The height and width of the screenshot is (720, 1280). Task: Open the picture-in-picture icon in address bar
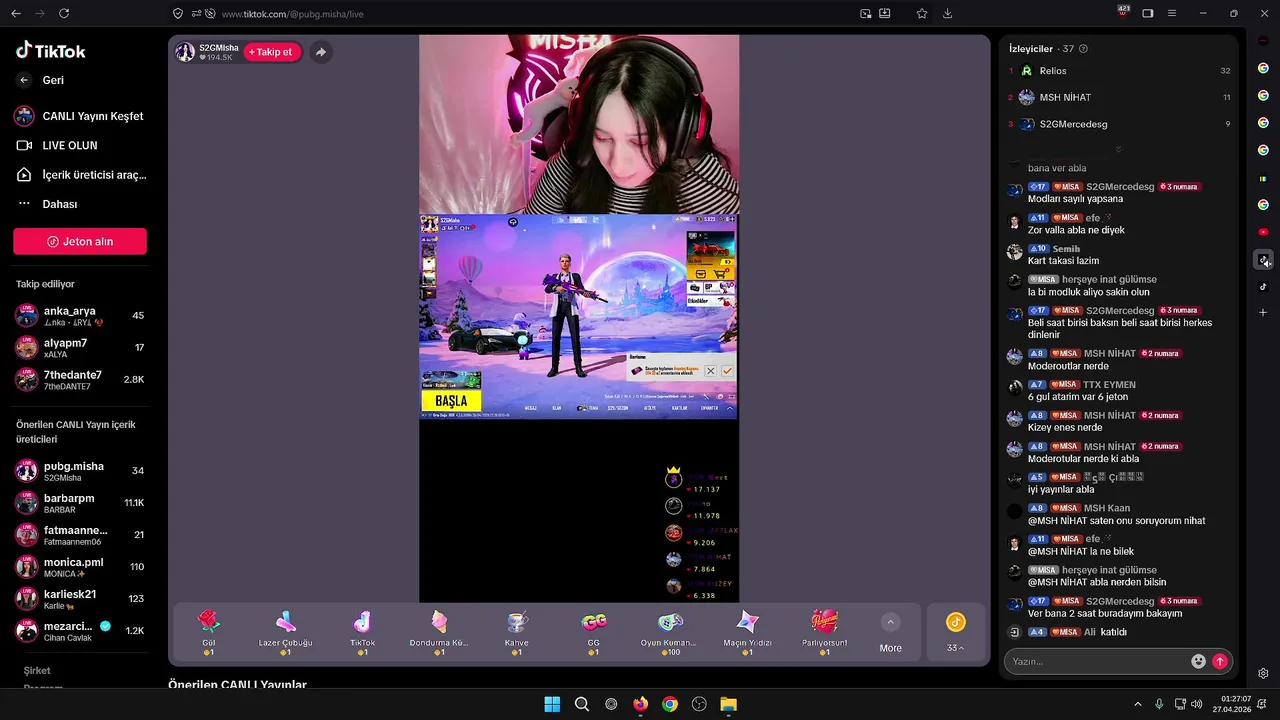(866, 14)
